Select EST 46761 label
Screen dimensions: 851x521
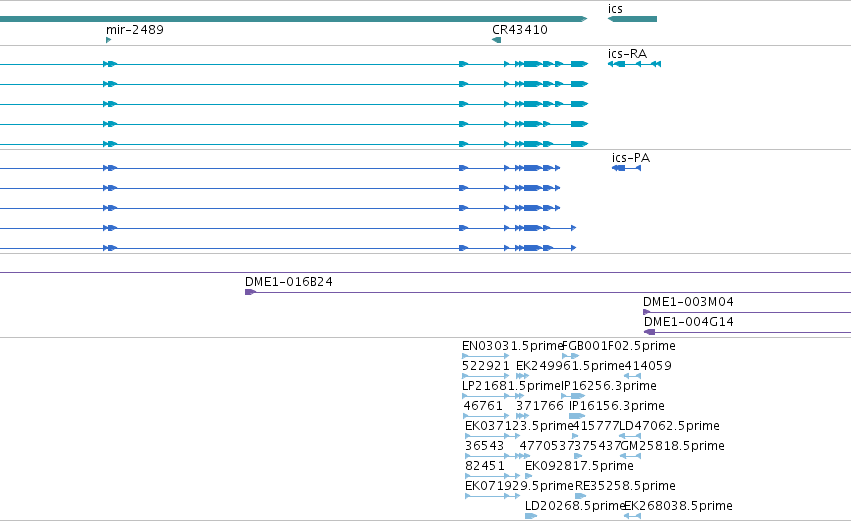coord(483,406)
